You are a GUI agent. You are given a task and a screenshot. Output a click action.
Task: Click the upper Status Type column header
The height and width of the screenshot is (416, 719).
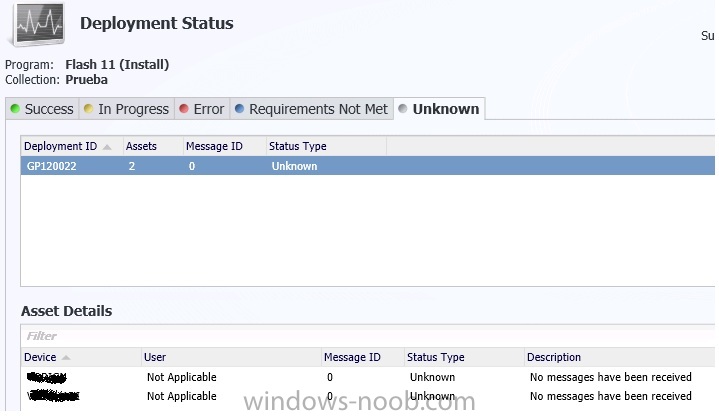[297, 146]
